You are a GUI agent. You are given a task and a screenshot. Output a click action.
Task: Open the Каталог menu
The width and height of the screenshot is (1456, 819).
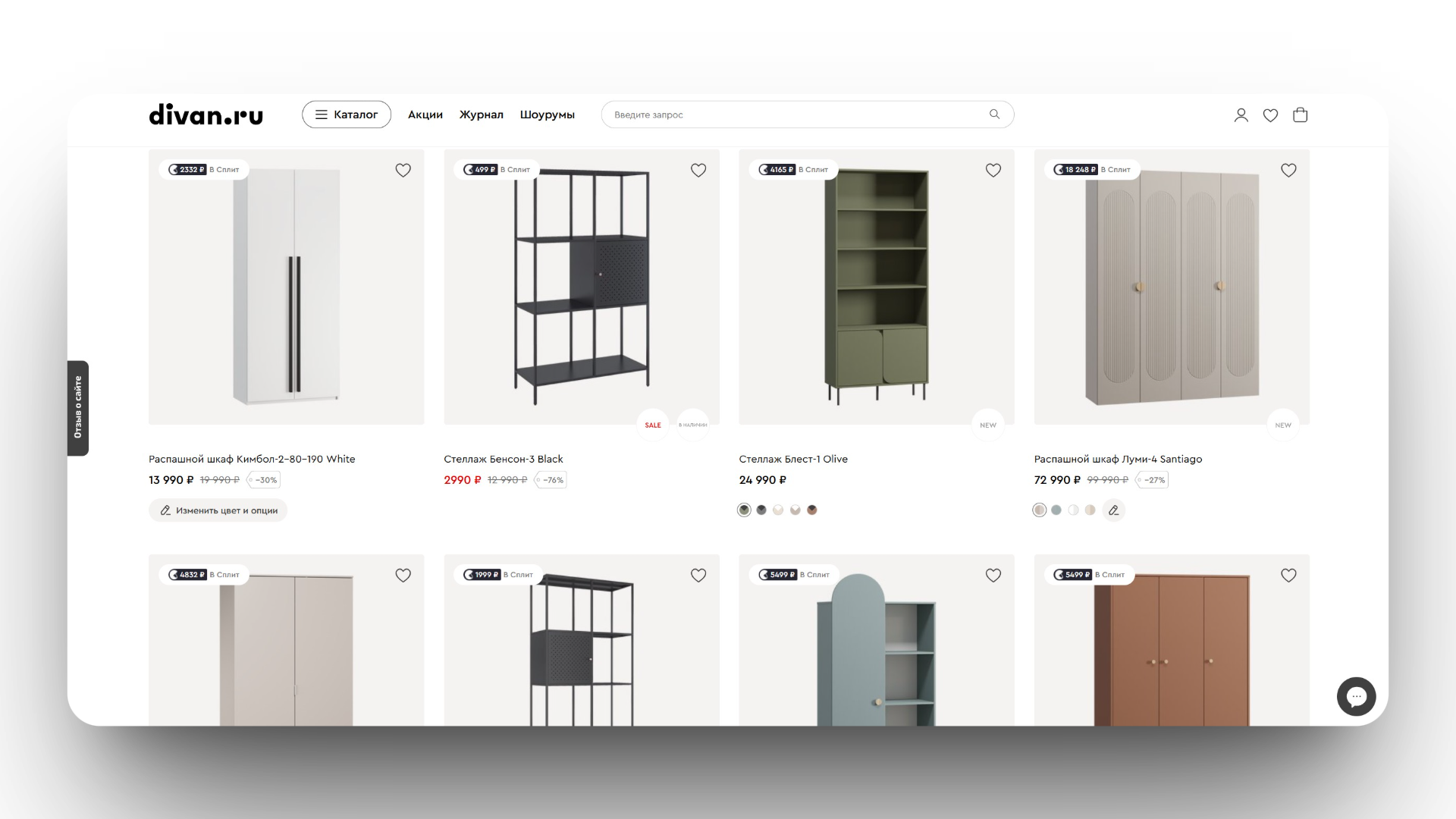[x=347, y=115]
